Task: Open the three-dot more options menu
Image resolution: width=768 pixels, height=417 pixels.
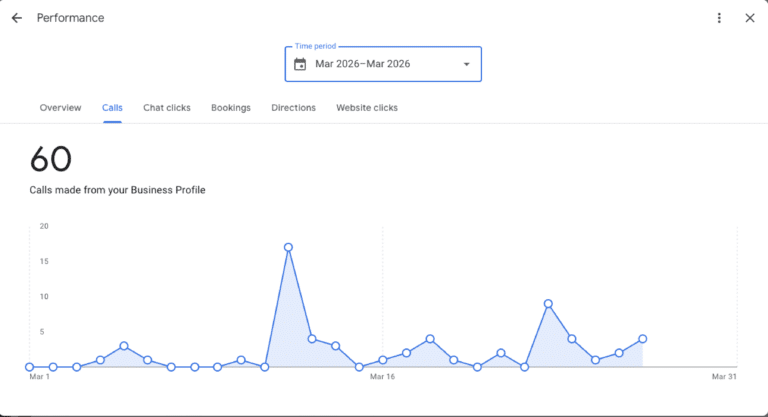Action: point(719,18)
